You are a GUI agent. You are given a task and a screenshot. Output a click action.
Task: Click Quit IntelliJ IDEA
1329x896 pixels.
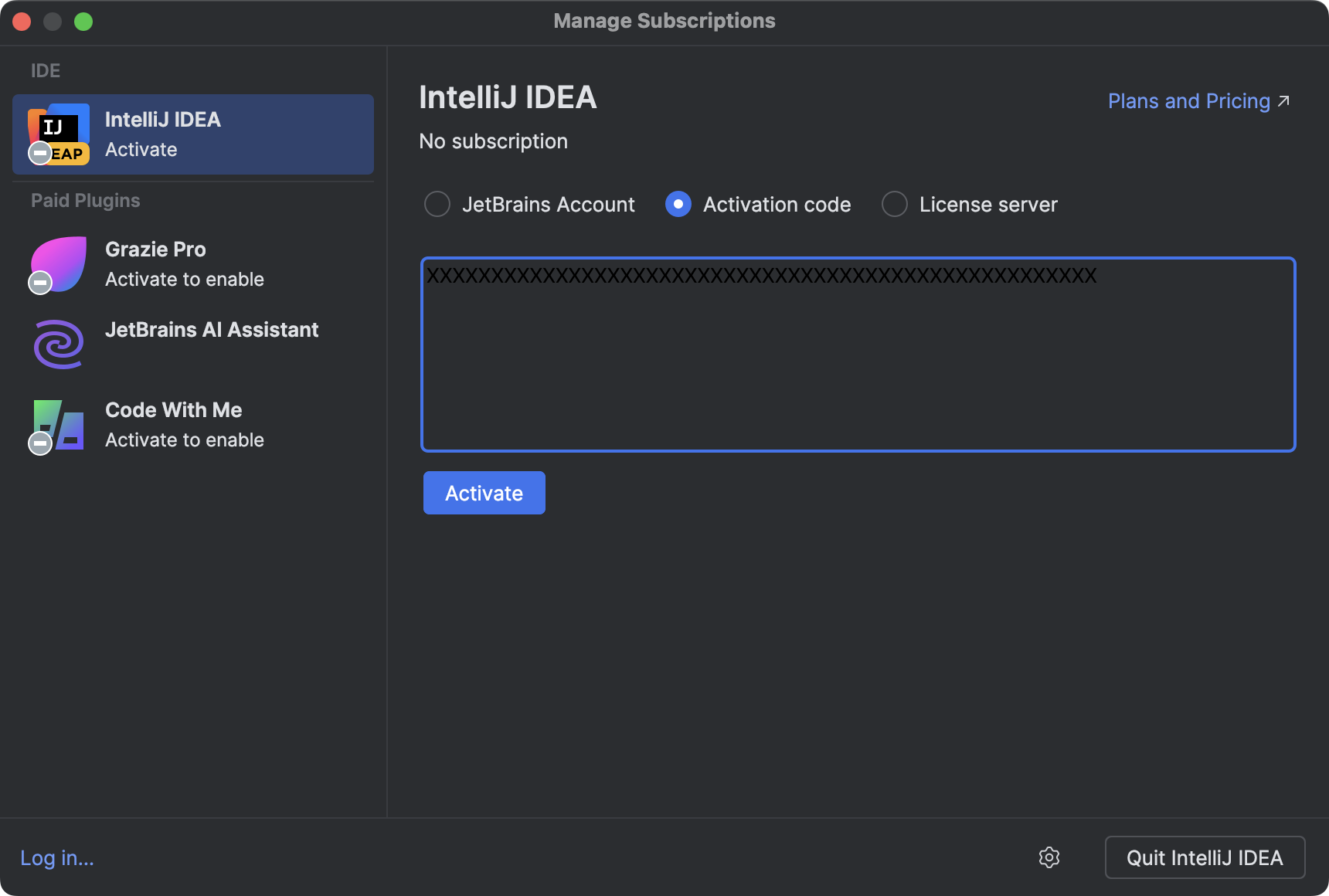click(x=1205, y=857)
